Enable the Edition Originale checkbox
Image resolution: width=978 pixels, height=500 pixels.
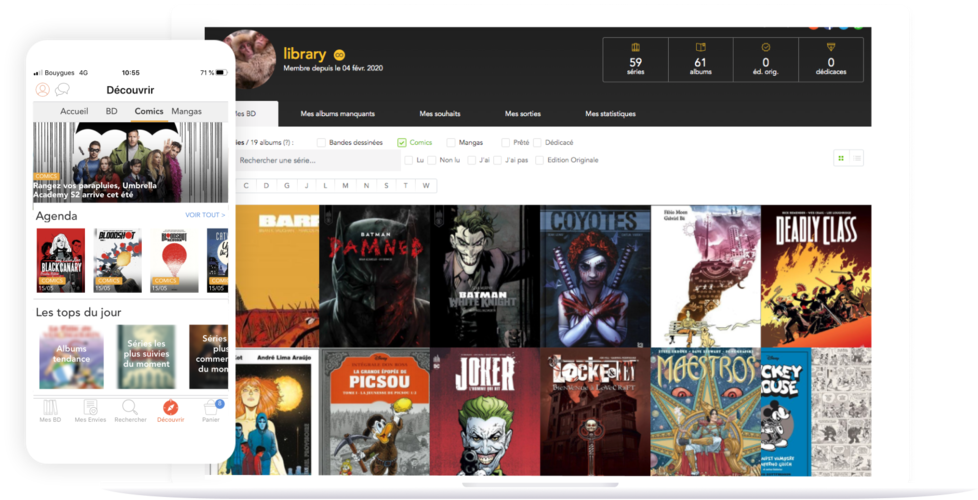pyautogui.click(x=540, y=160)
